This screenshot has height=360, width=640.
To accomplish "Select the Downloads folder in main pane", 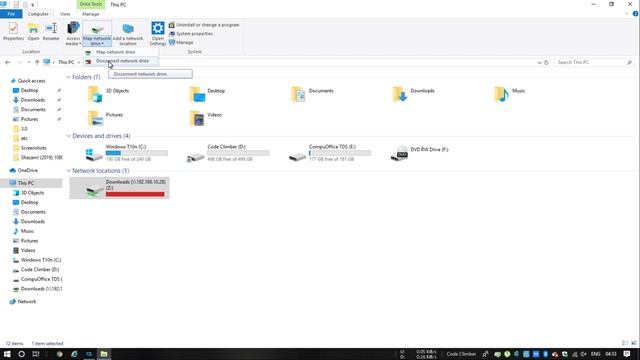I will click(x=413, y=94).
